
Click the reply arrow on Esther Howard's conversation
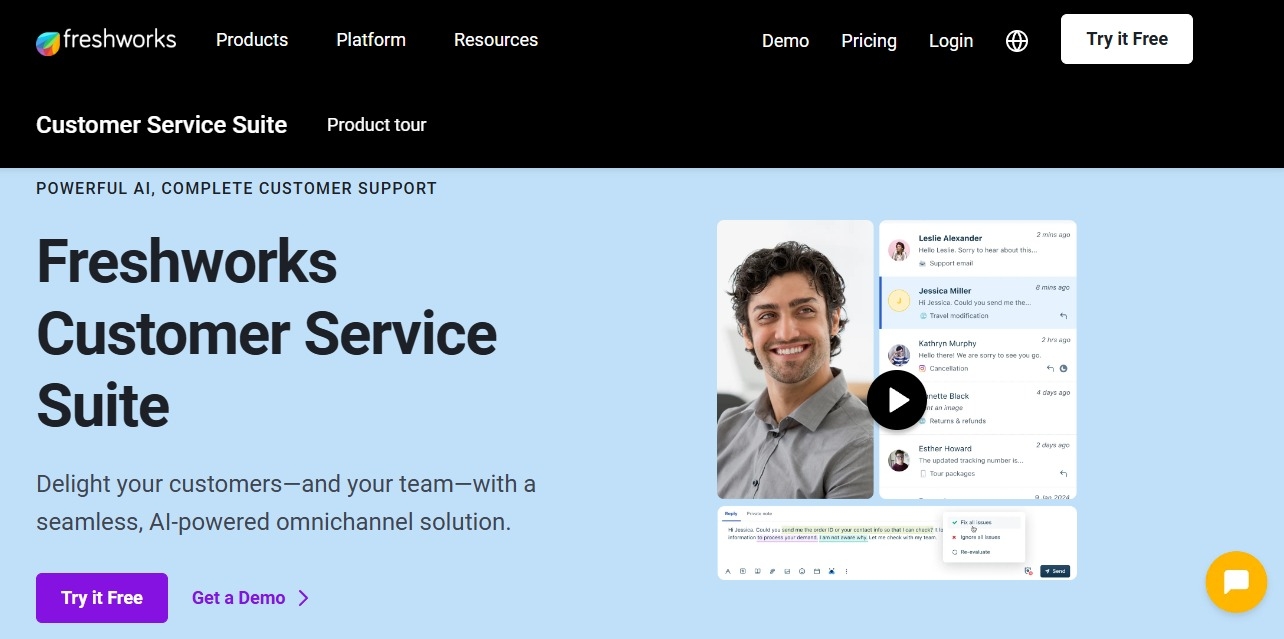point(1064,473)
